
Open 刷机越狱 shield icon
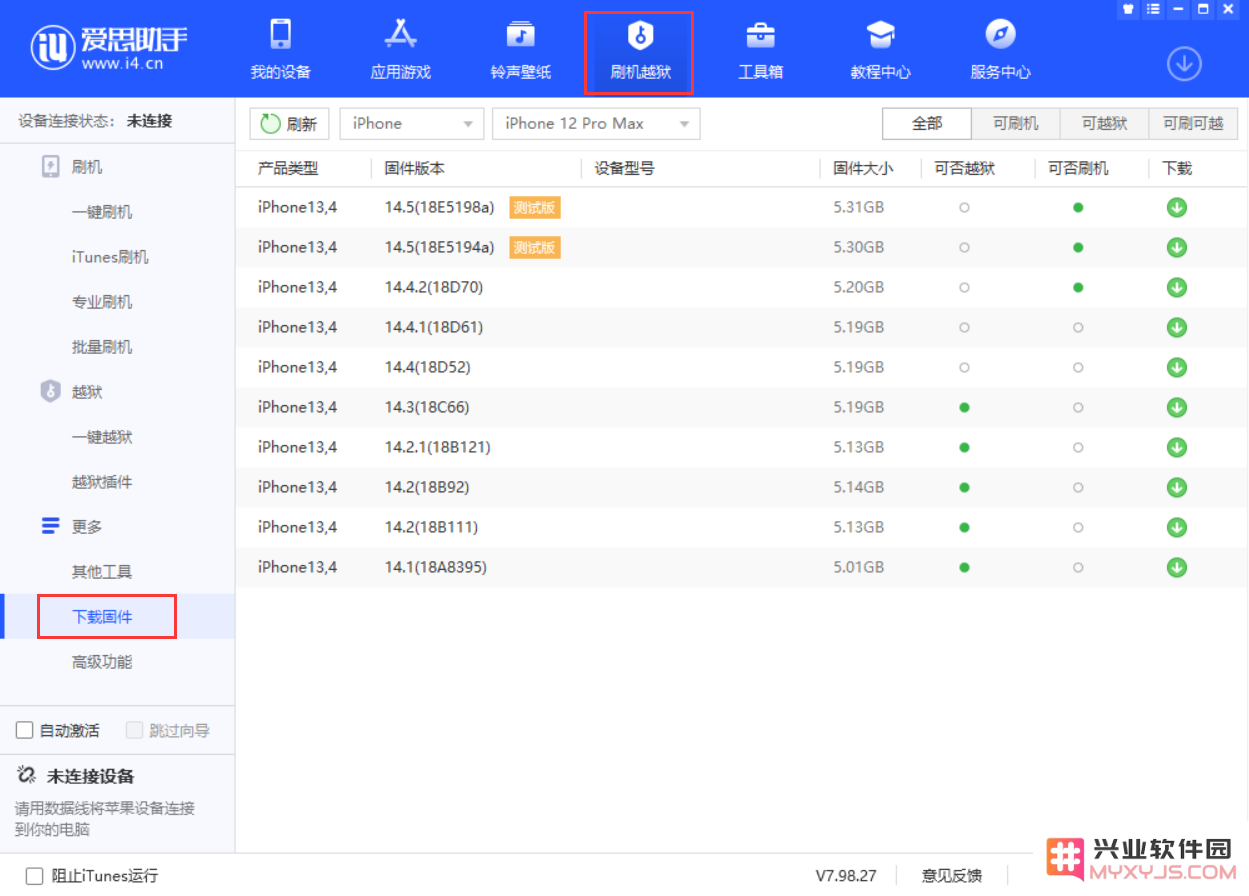640,36
